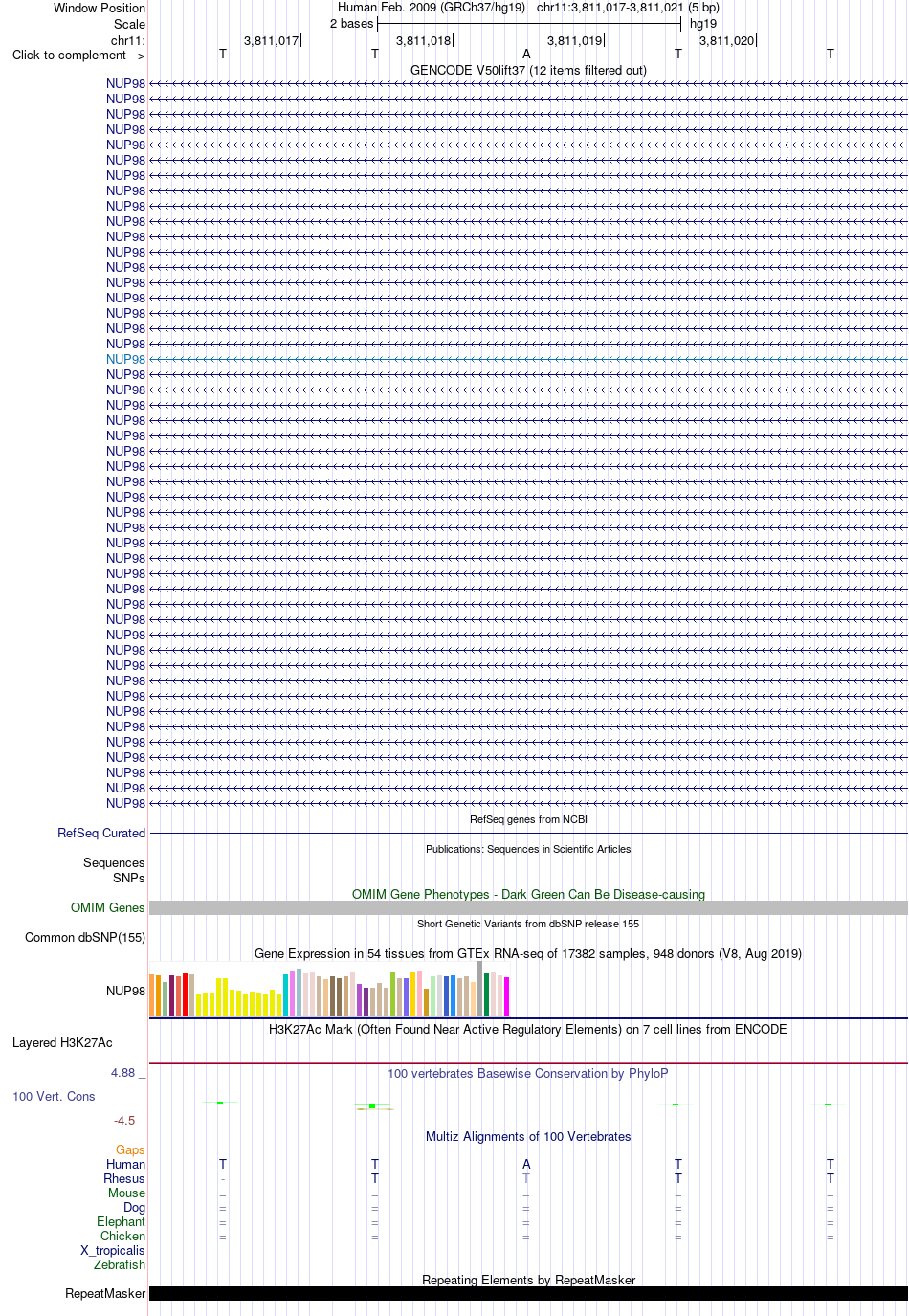Click the 'chr11:' ruler label
Screen dimensions: 909x1316
[x=128, y=40]
